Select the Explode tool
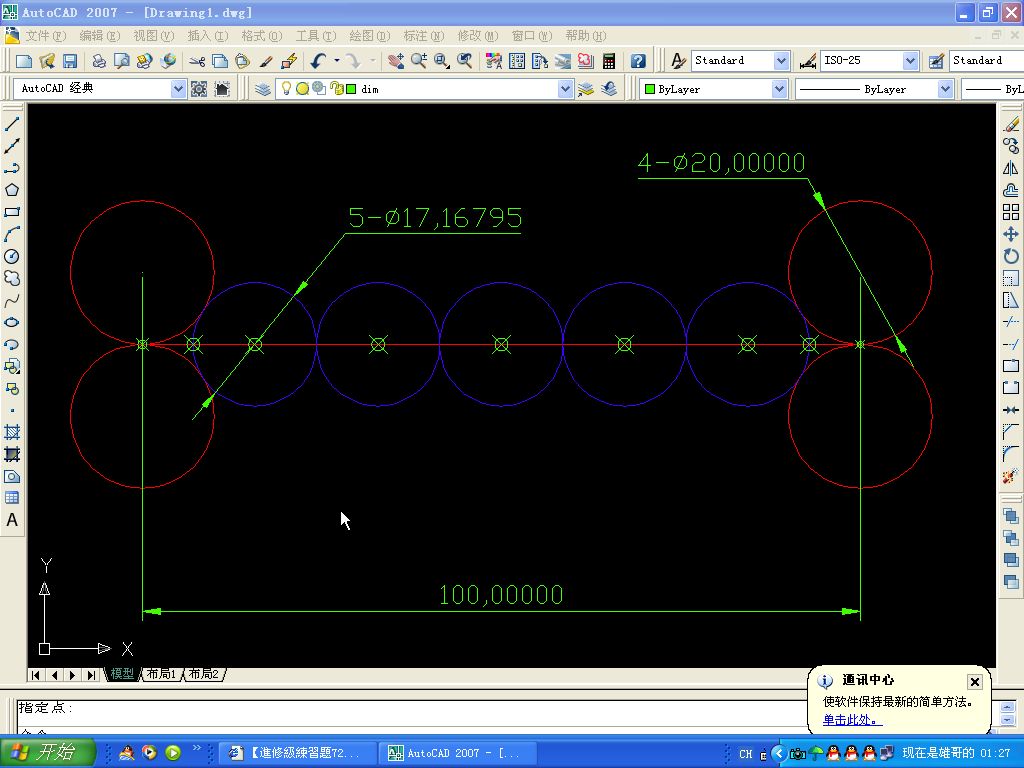The height and width of the screenshot is (768, 1024). 1011,476
